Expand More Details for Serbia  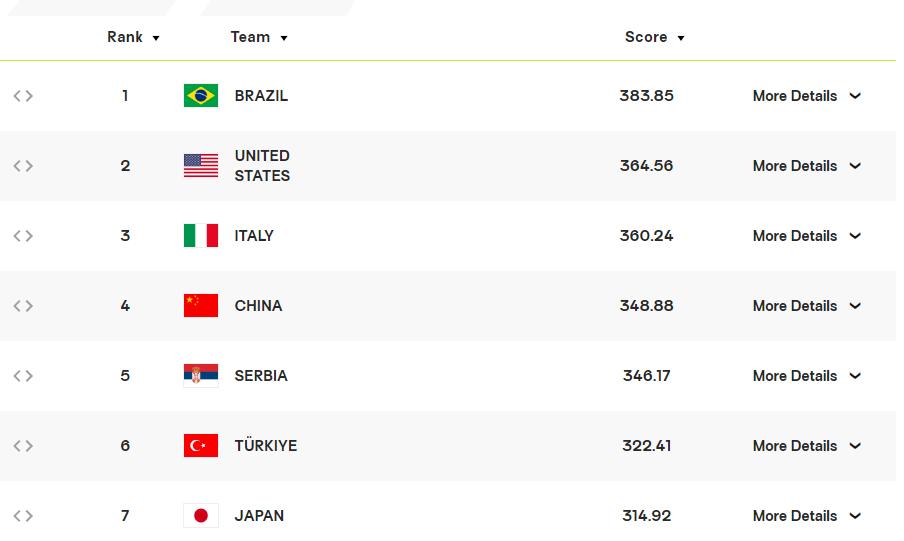click(806, 376)
